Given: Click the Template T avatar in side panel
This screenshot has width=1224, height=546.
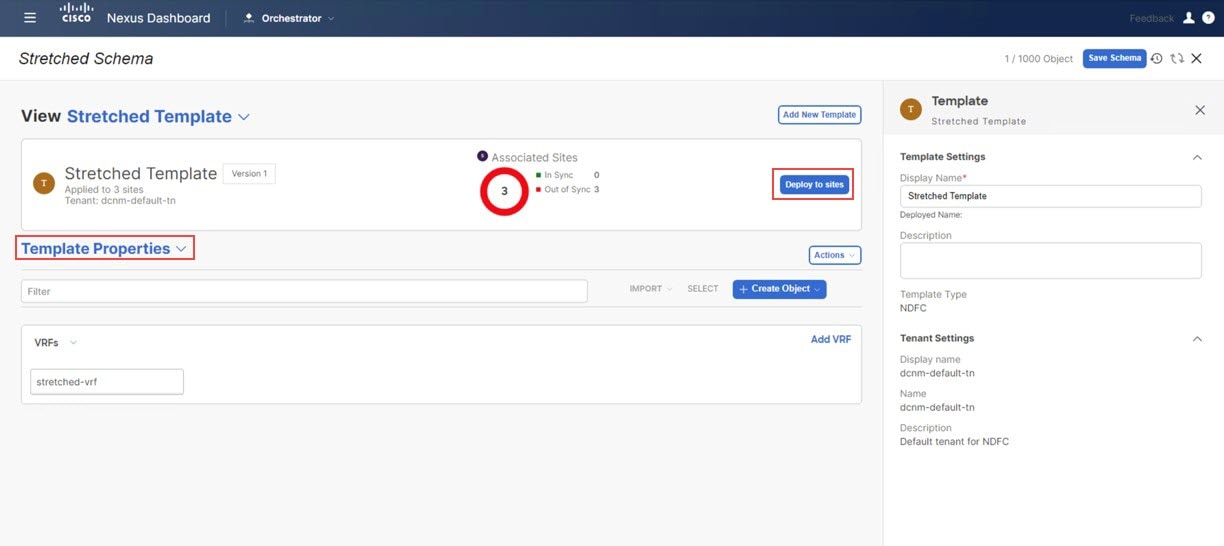Looking at the screenshot, I should pos(911,110).
